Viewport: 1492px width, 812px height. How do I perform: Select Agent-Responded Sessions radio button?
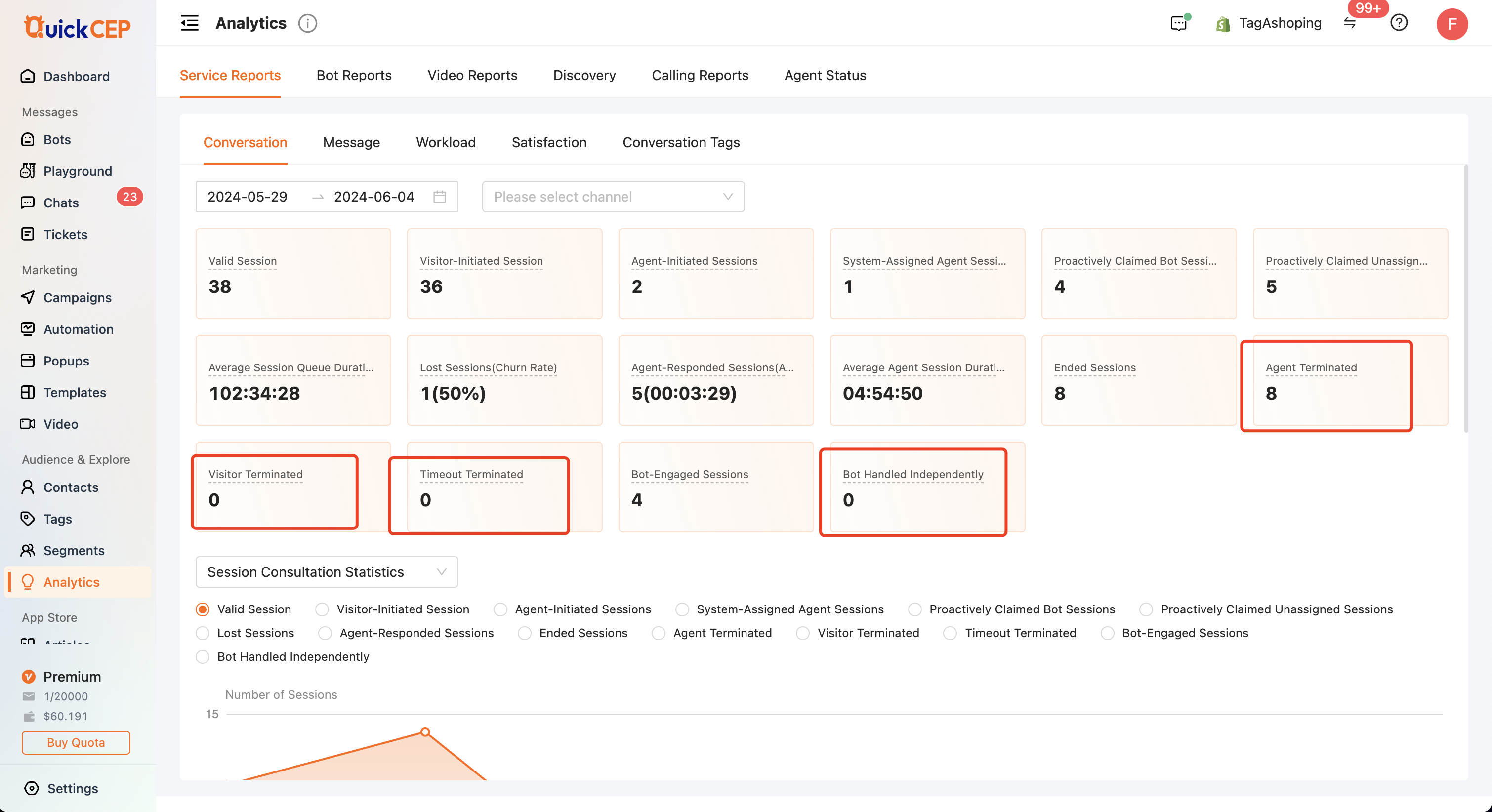point(325,633)
